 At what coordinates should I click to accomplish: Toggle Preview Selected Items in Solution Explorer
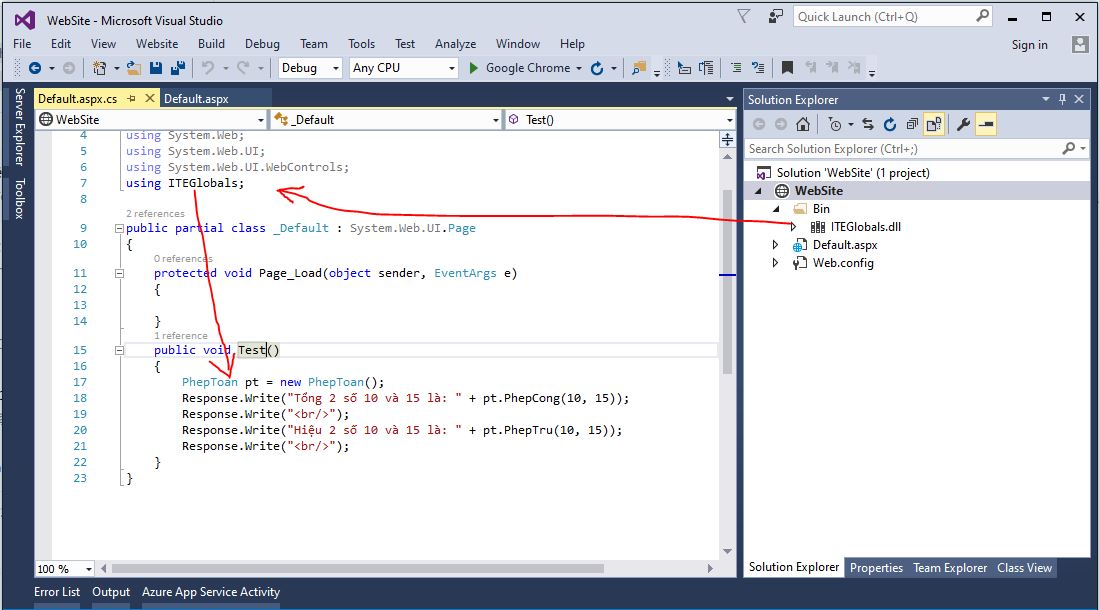[x=985, y=125]
